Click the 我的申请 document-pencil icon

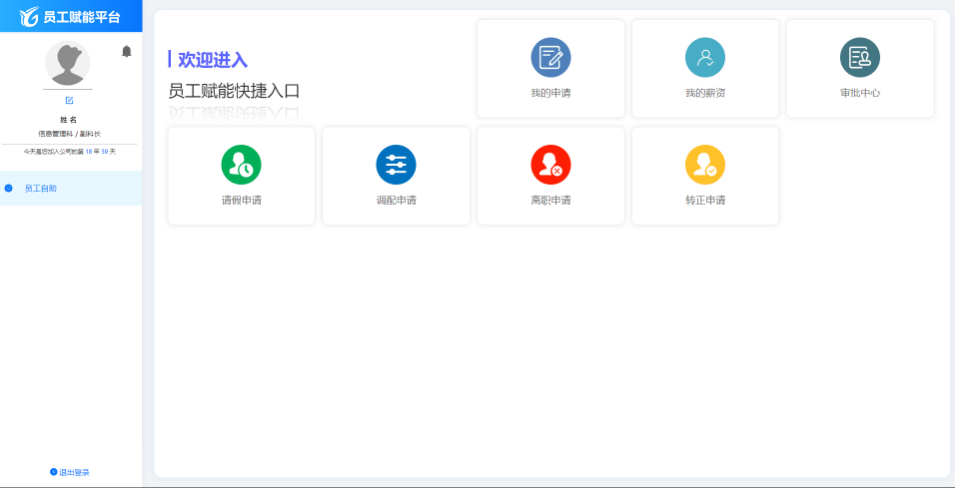click(550, 58)
